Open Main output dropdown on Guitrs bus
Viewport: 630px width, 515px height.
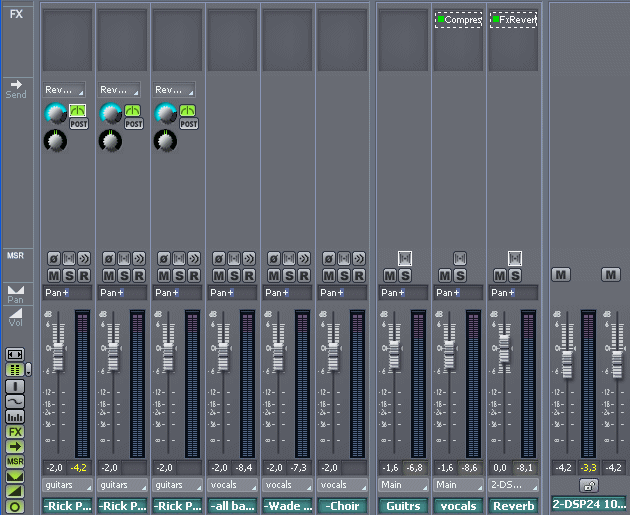[x=403, y=485]
